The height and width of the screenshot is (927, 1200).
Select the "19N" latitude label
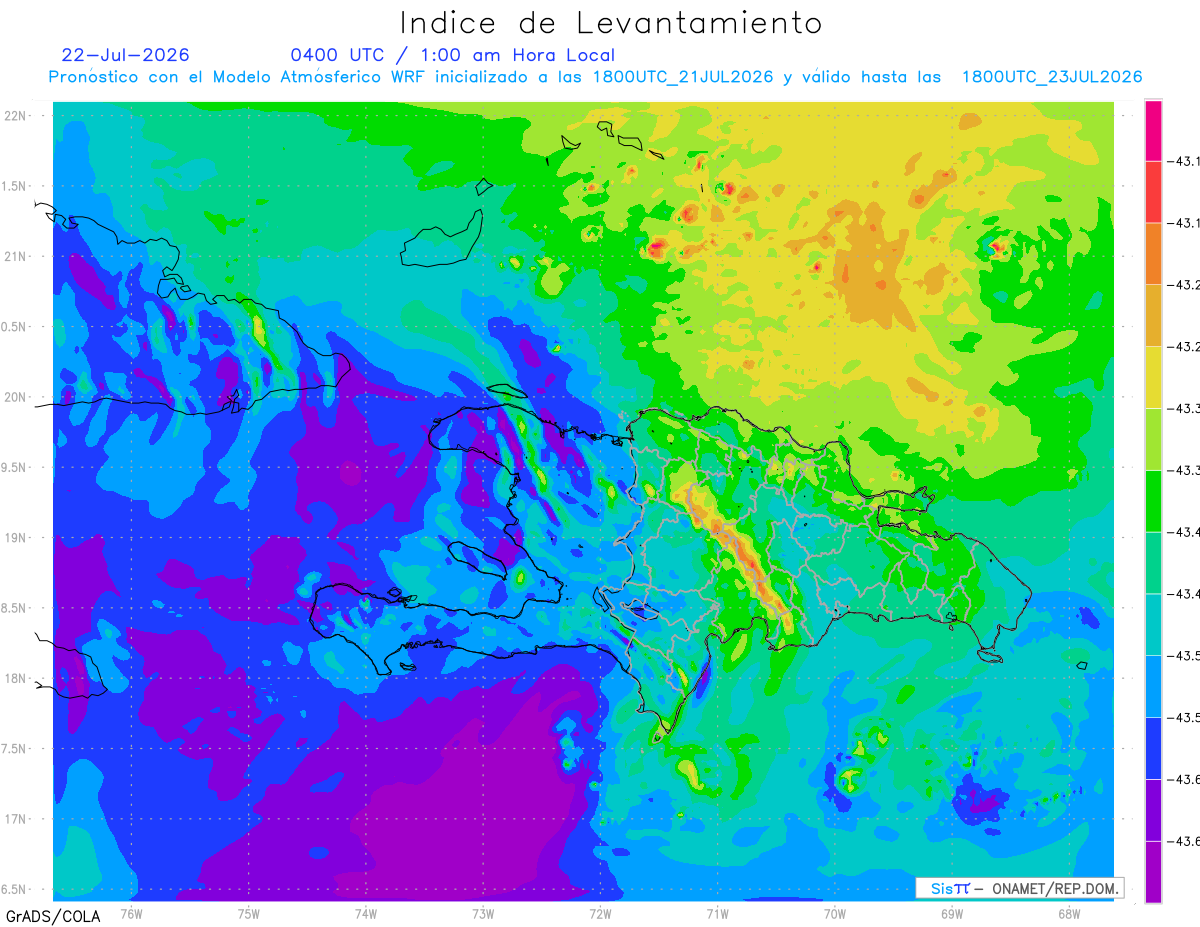point(15,538)
